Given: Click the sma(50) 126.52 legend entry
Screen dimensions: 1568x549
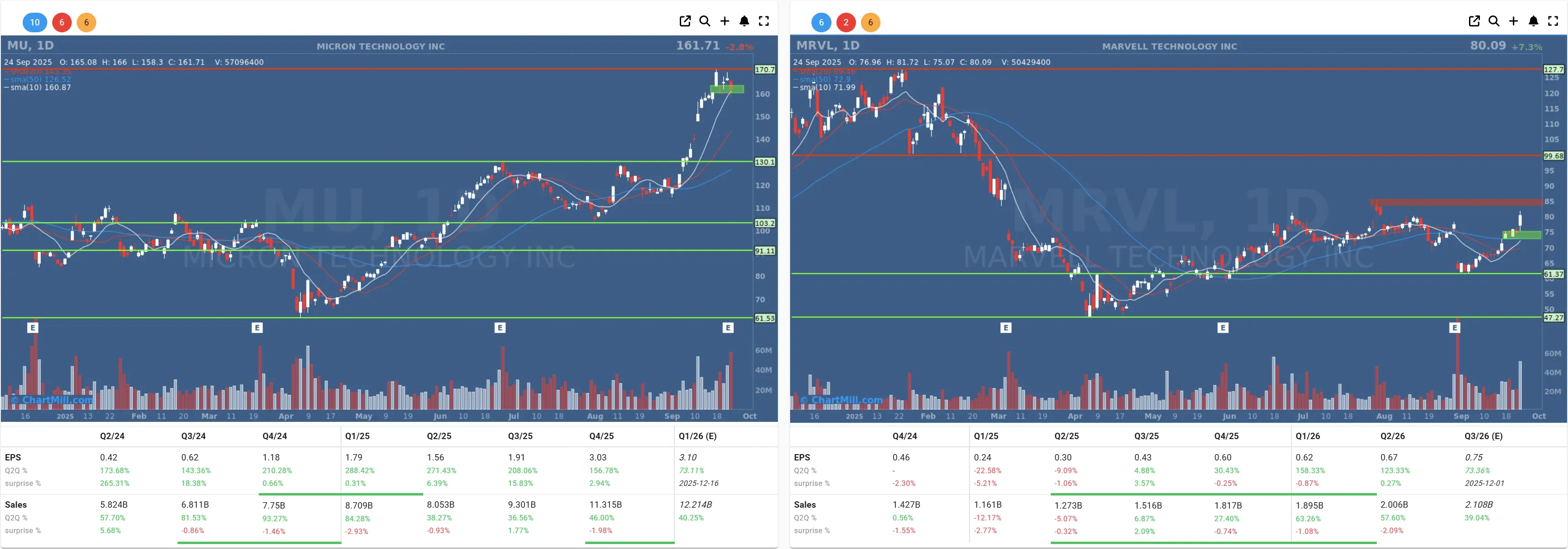Looking at the screenshot, I should (38, 79).
